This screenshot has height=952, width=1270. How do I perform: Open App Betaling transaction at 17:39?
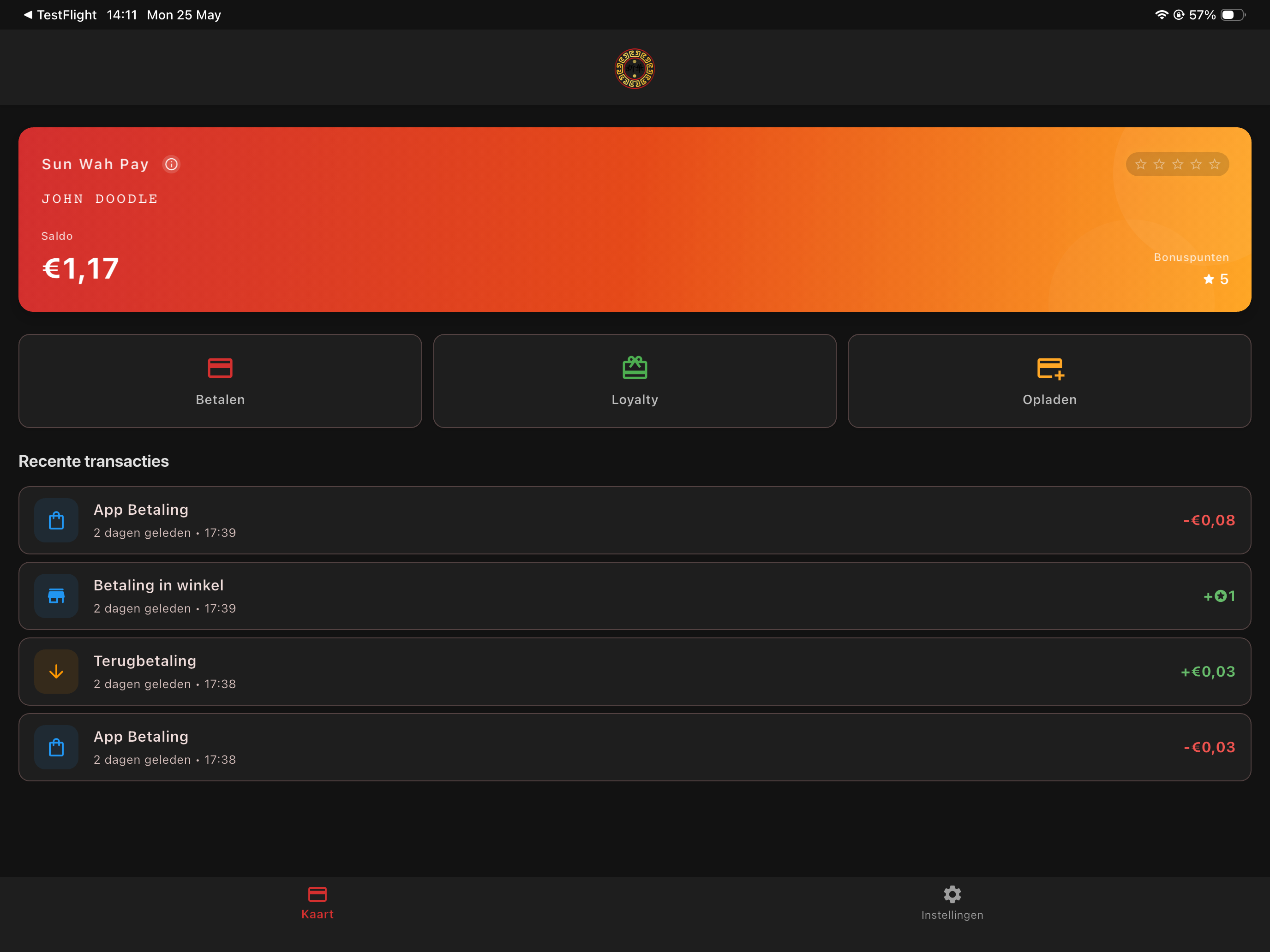click(x=635, y=520)
